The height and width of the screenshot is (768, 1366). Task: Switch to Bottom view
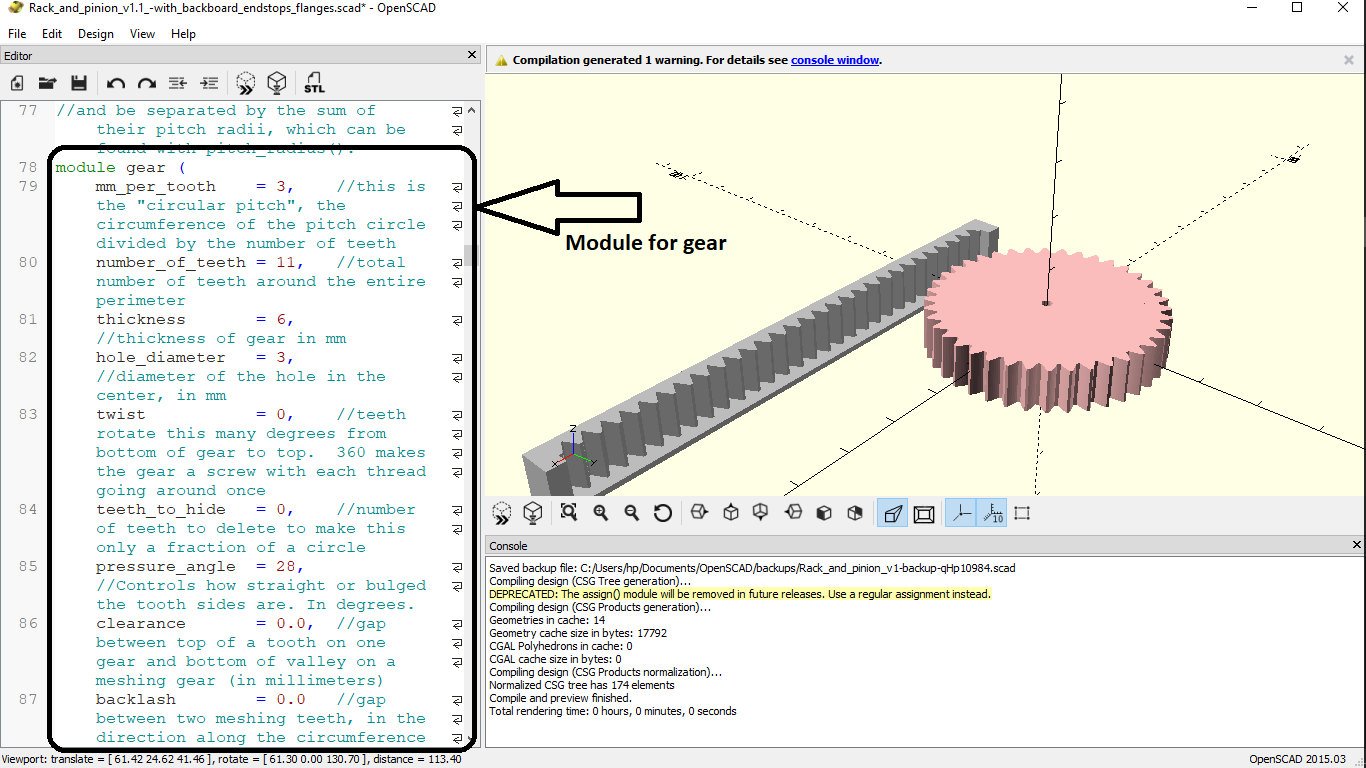click(x=761, y=513)
